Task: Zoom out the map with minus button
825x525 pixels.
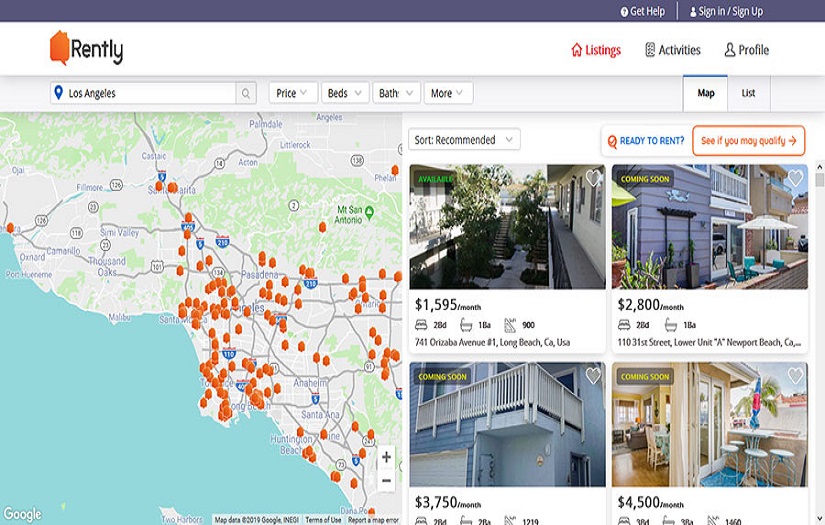Action: [x=386, y=481]
